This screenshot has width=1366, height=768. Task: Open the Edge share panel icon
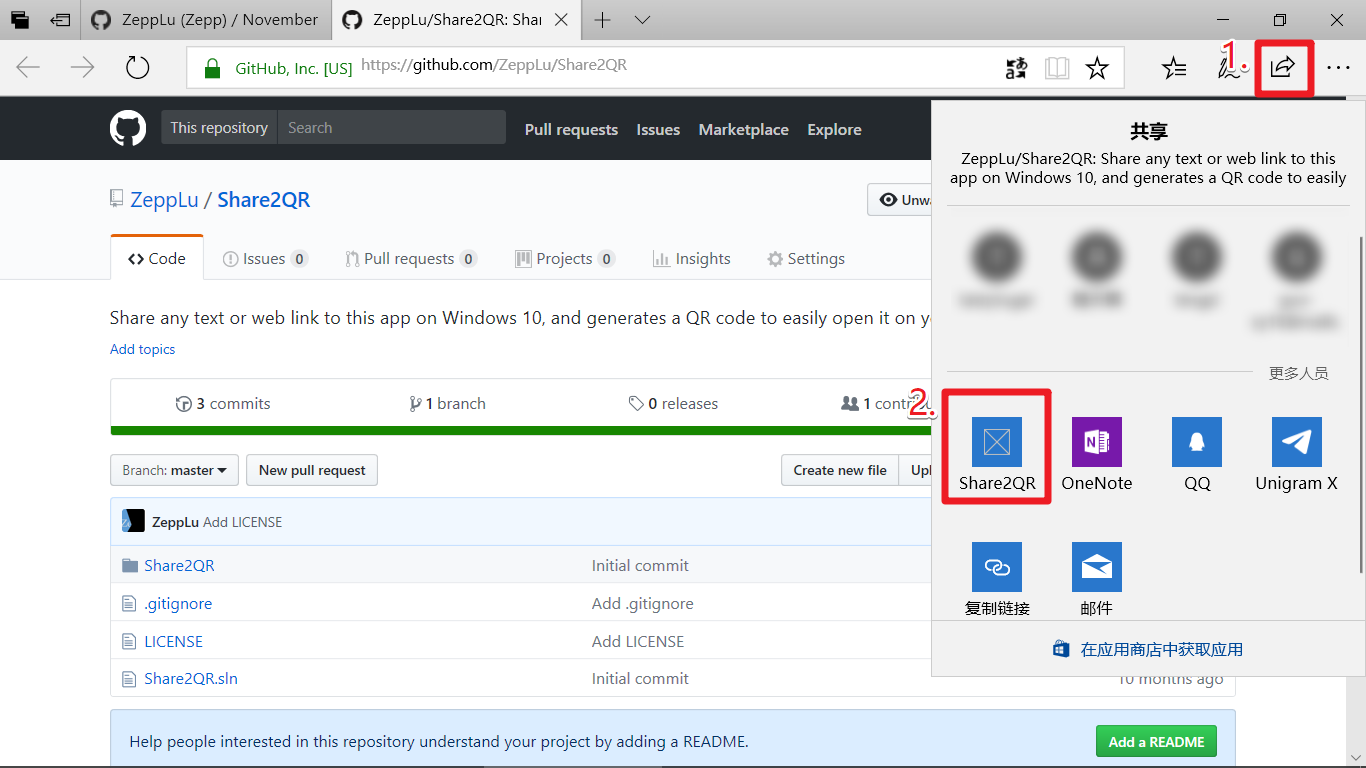1283,68
